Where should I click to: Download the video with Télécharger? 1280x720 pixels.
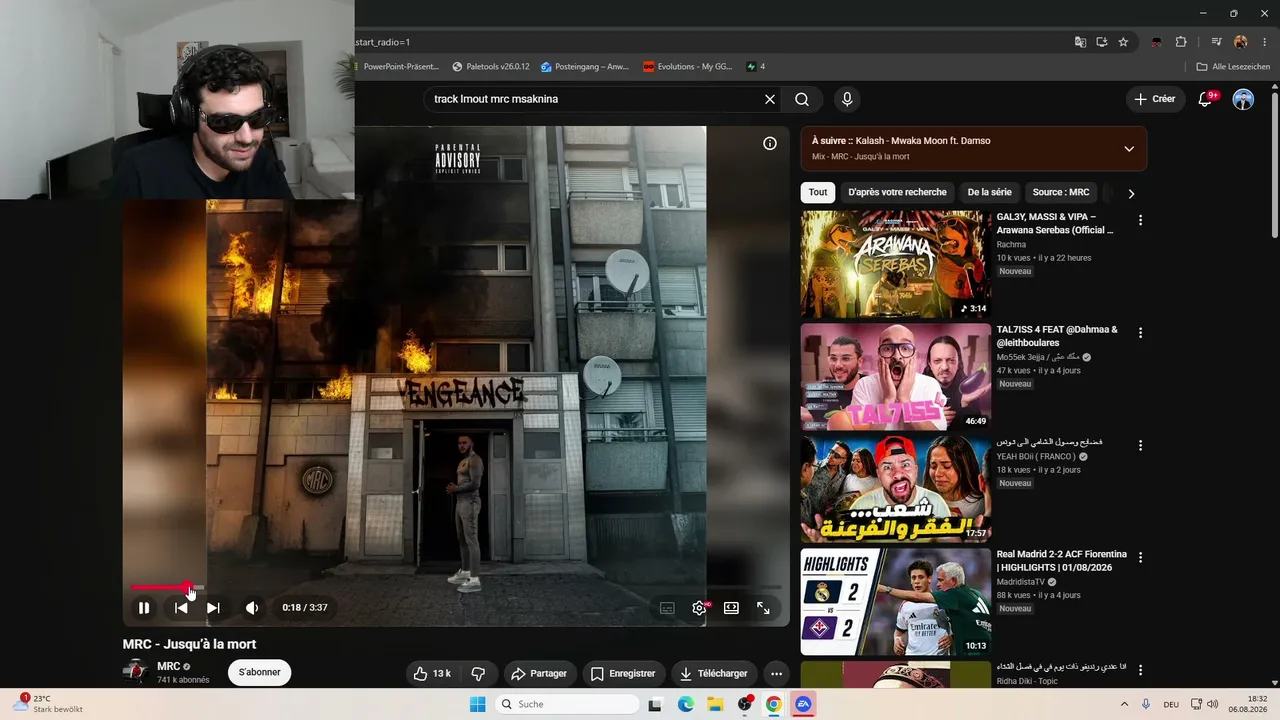click(714, 673)
